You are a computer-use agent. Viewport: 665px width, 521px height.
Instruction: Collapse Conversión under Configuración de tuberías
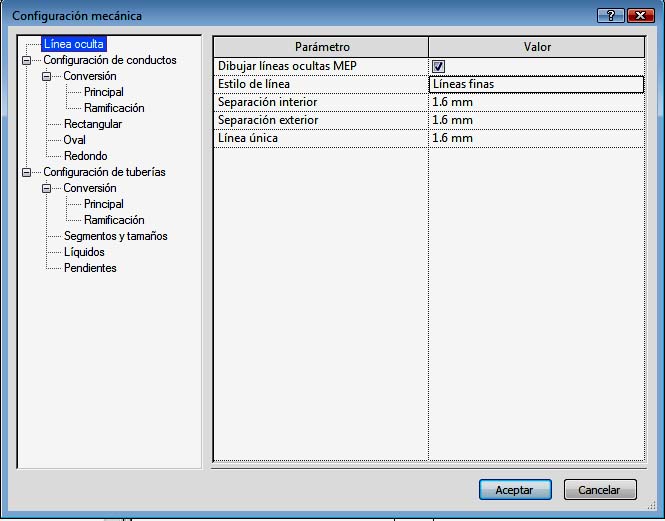pyautogui.click(x=46, y=188)
